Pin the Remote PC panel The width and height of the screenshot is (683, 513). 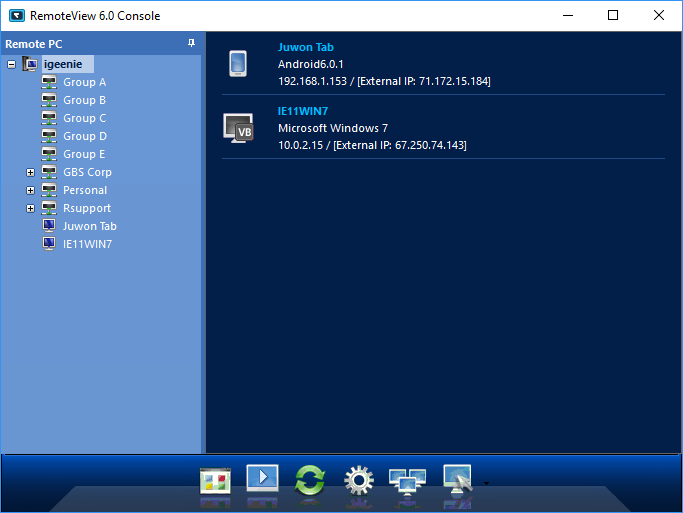click(191, 43)
